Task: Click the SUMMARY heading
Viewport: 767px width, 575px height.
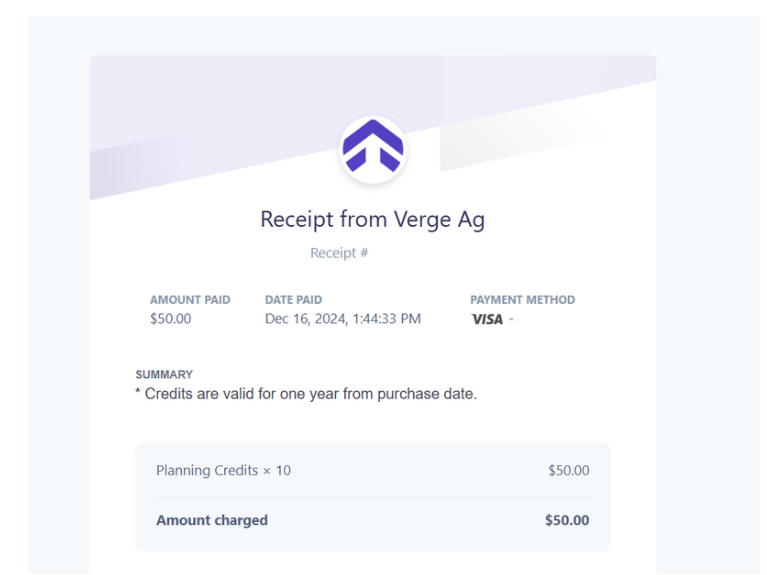Action: pyautogui.click(x=164, y=374)
